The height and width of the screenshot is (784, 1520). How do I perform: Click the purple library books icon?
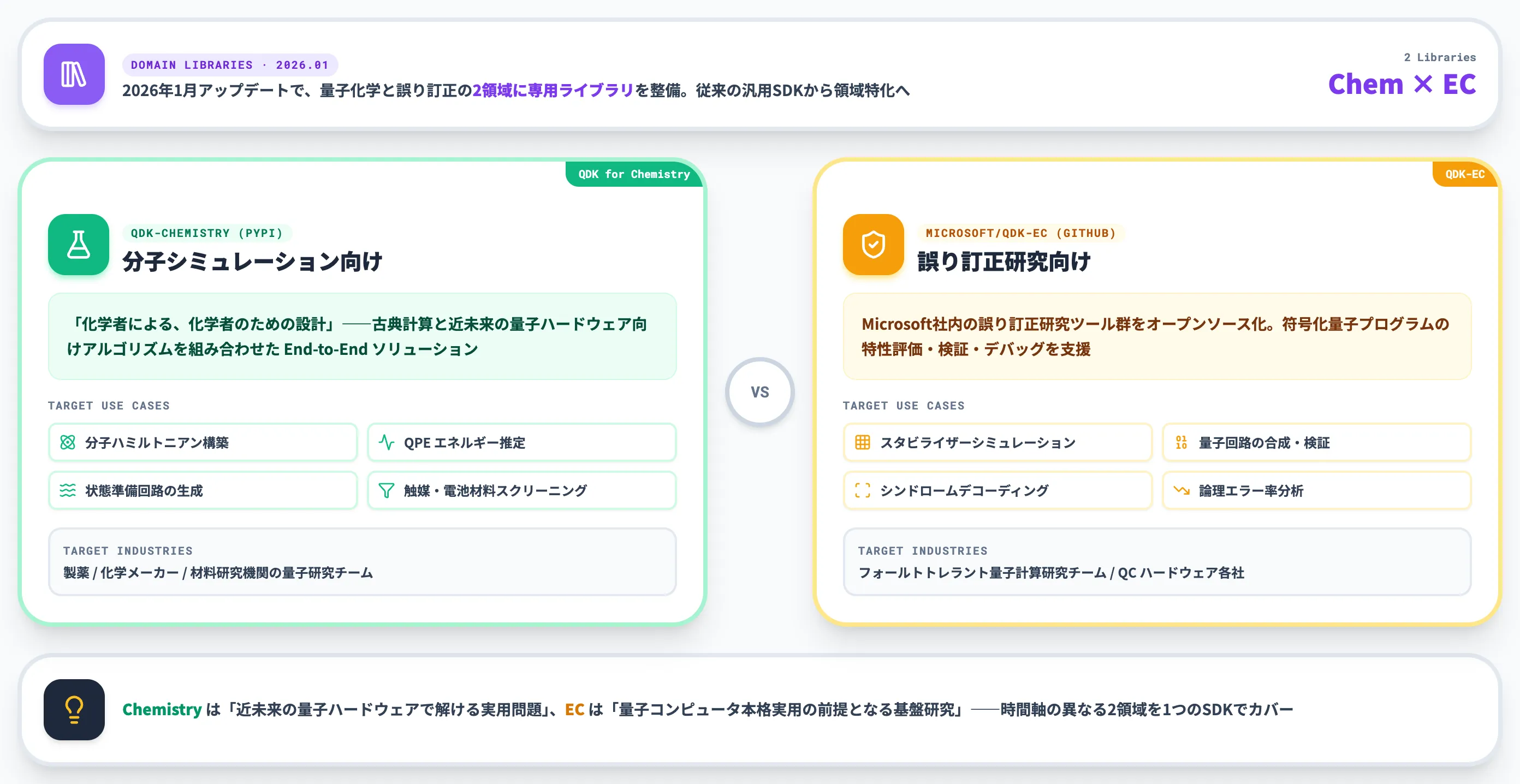click(74, 74)
